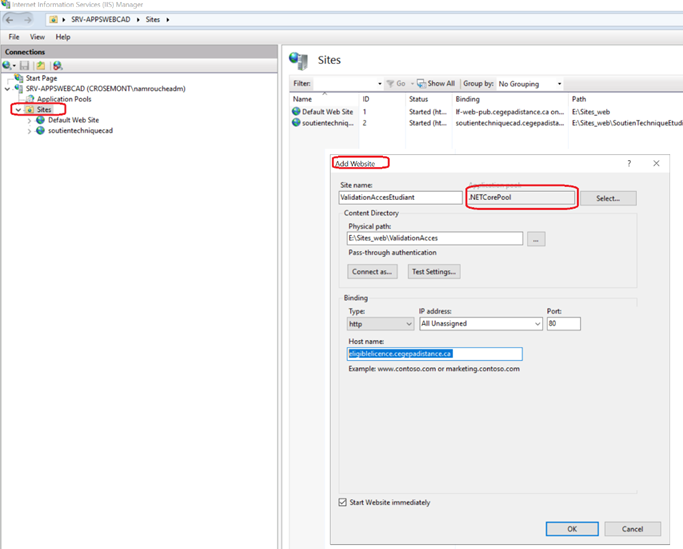Click Select... application pool button
683x549 pixels.
click(608, 198)
